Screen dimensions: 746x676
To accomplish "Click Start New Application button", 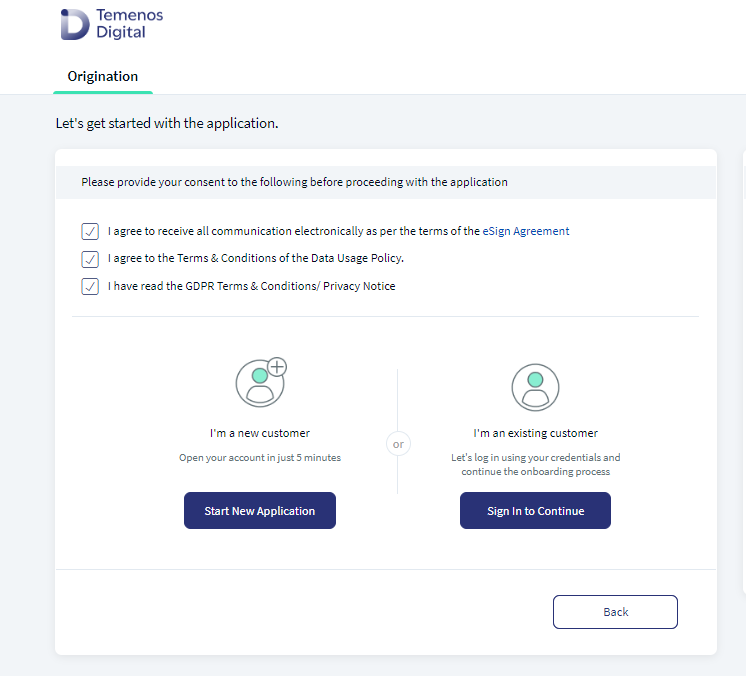I will [260, 510].
